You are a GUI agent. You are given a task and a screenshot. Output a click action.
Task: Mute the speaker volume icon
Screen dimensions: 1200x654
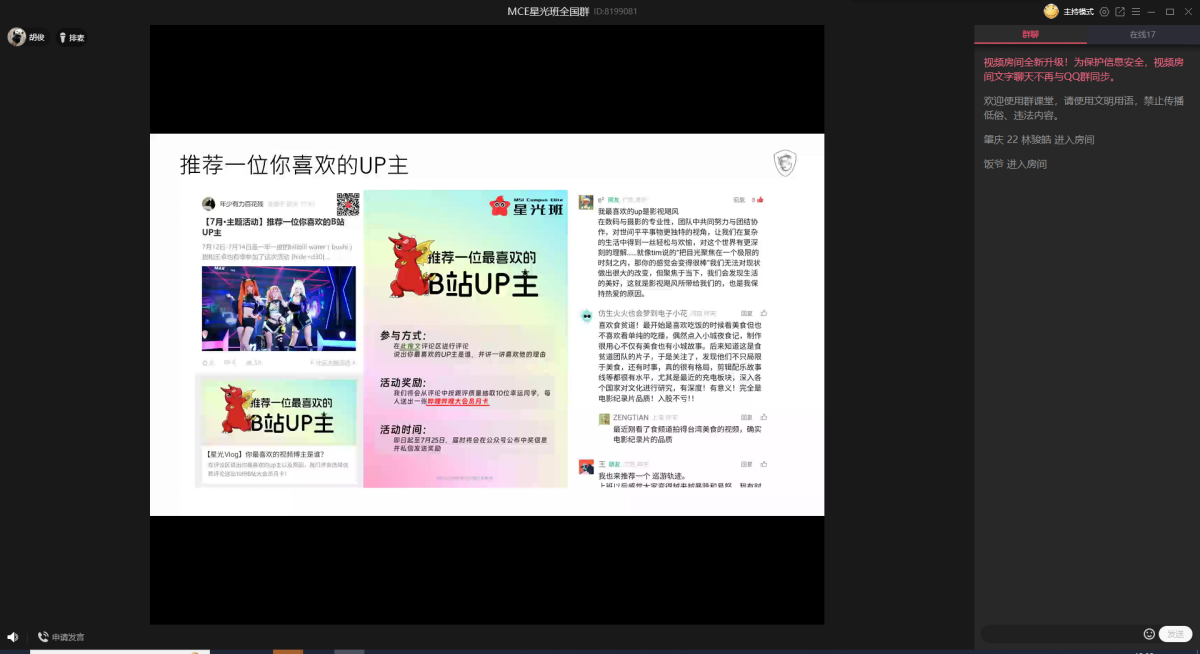pyautogui.click(x=13, y=637)
